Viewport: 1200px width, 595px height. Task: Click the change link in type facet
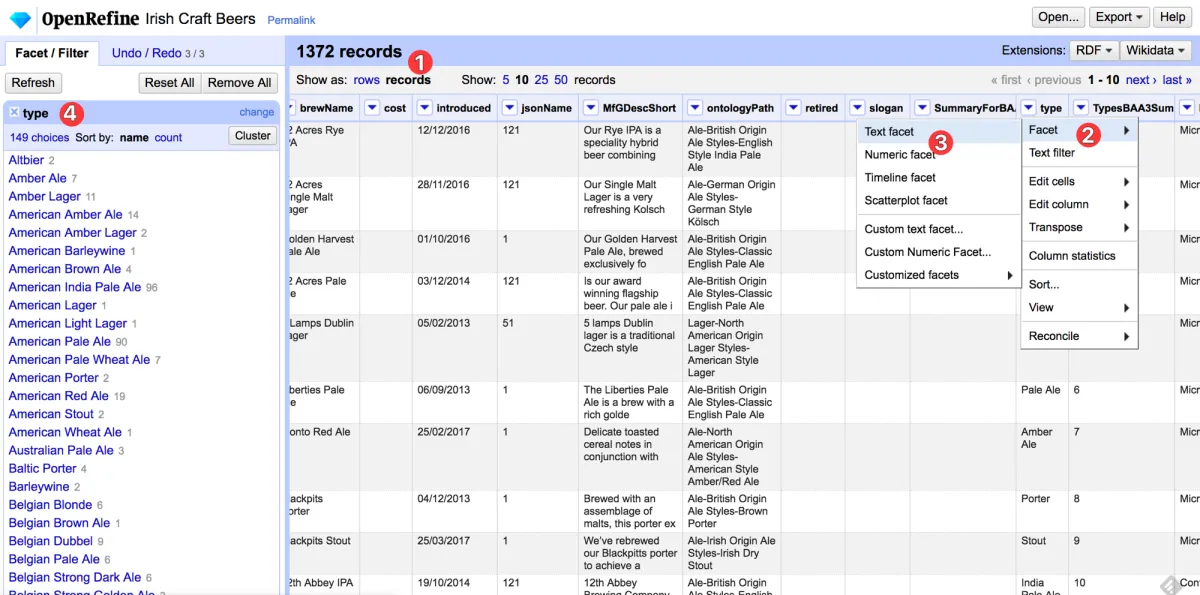tap(257, 112)
